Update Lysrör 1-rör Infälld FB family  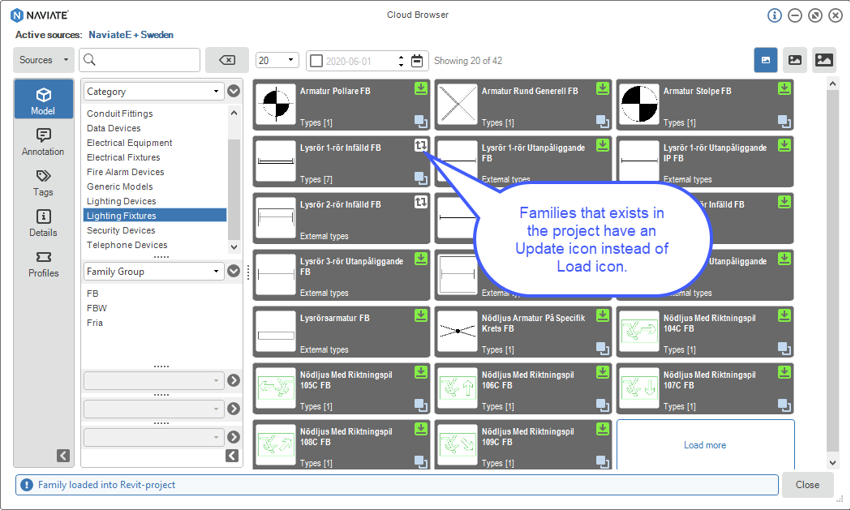(x=421, y=145)
